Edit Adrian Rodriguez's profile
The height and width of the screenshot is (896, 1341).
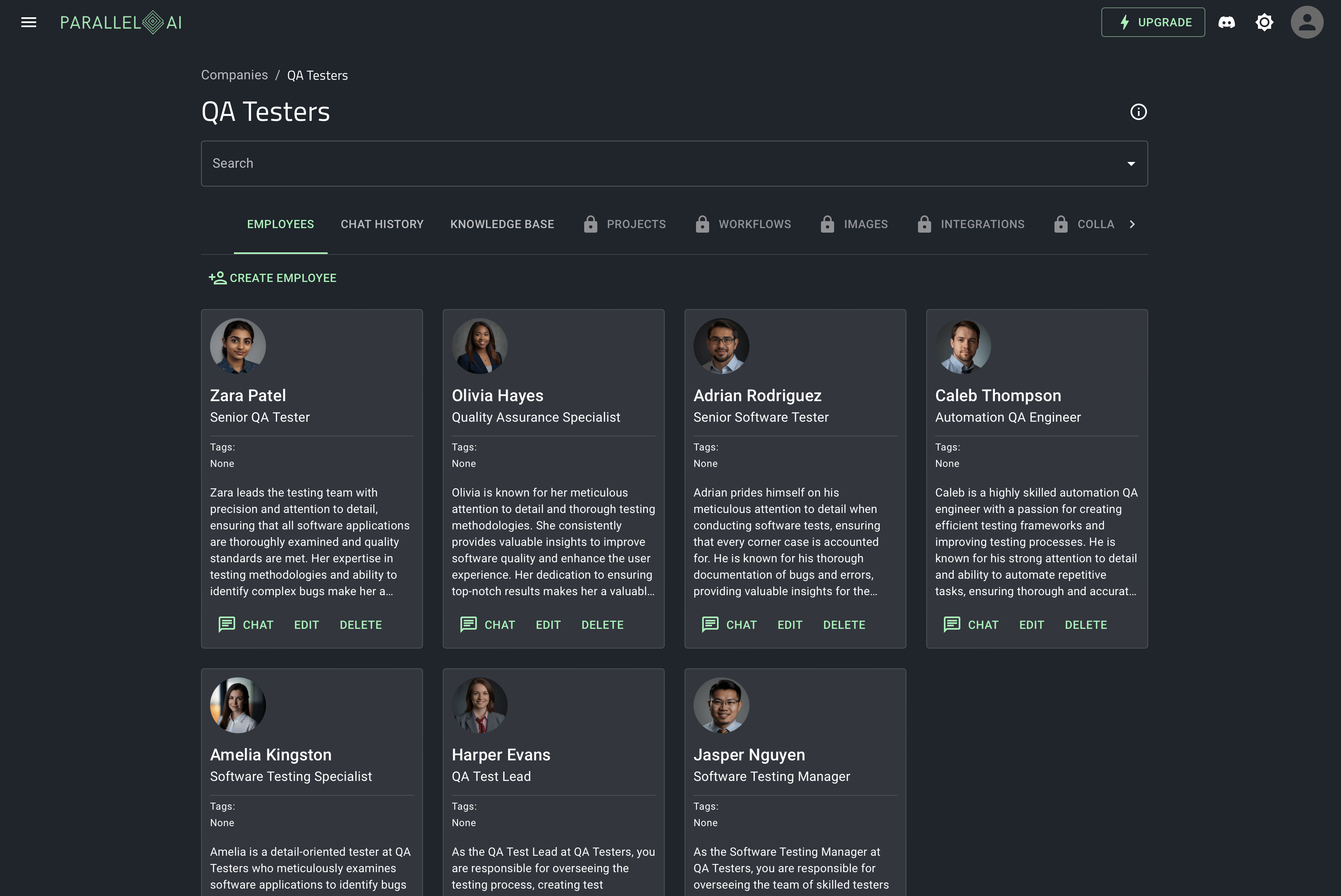(x=790, y=625)
